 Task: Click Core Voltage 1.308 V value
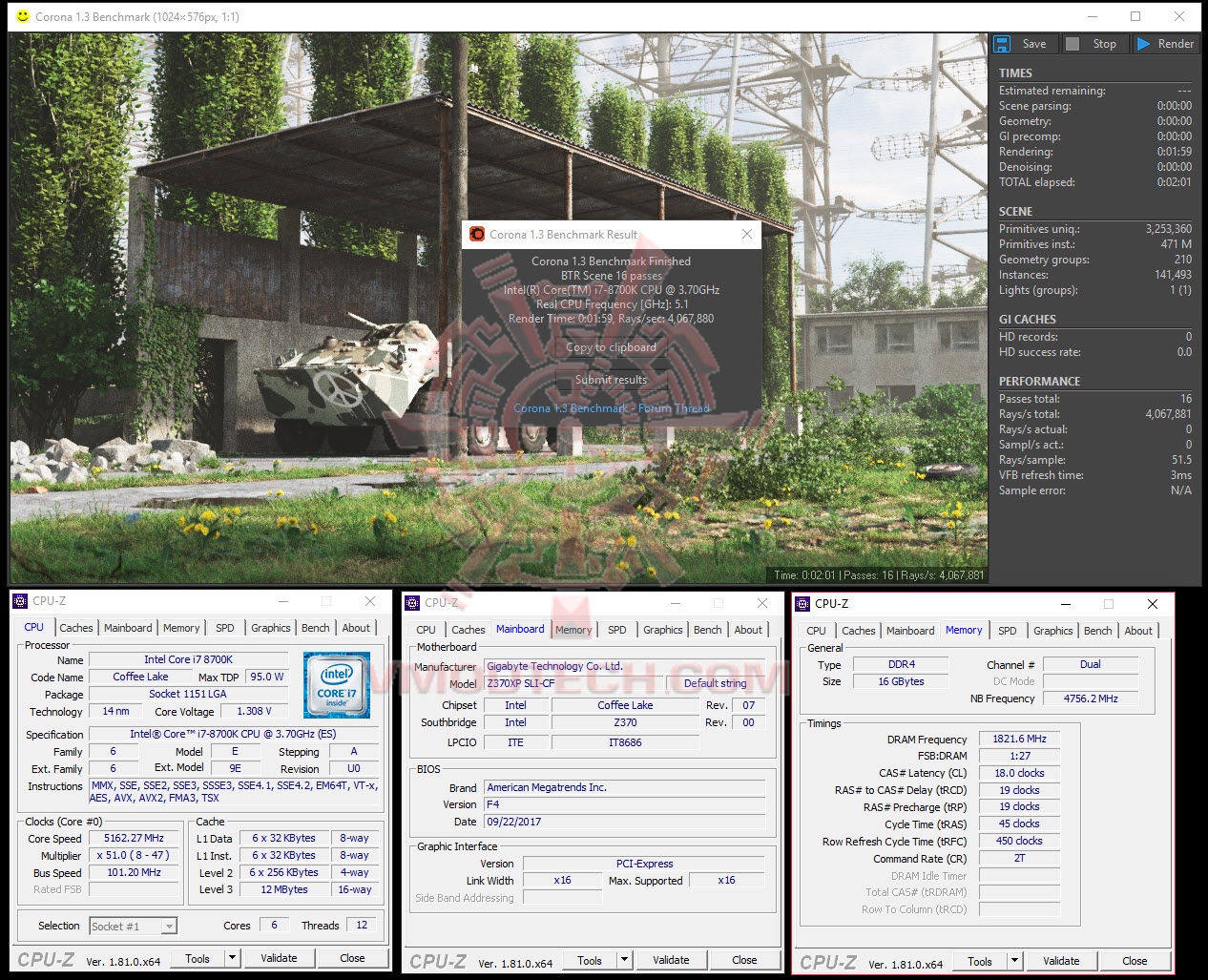pyautogui.click(x=254, y=711)
